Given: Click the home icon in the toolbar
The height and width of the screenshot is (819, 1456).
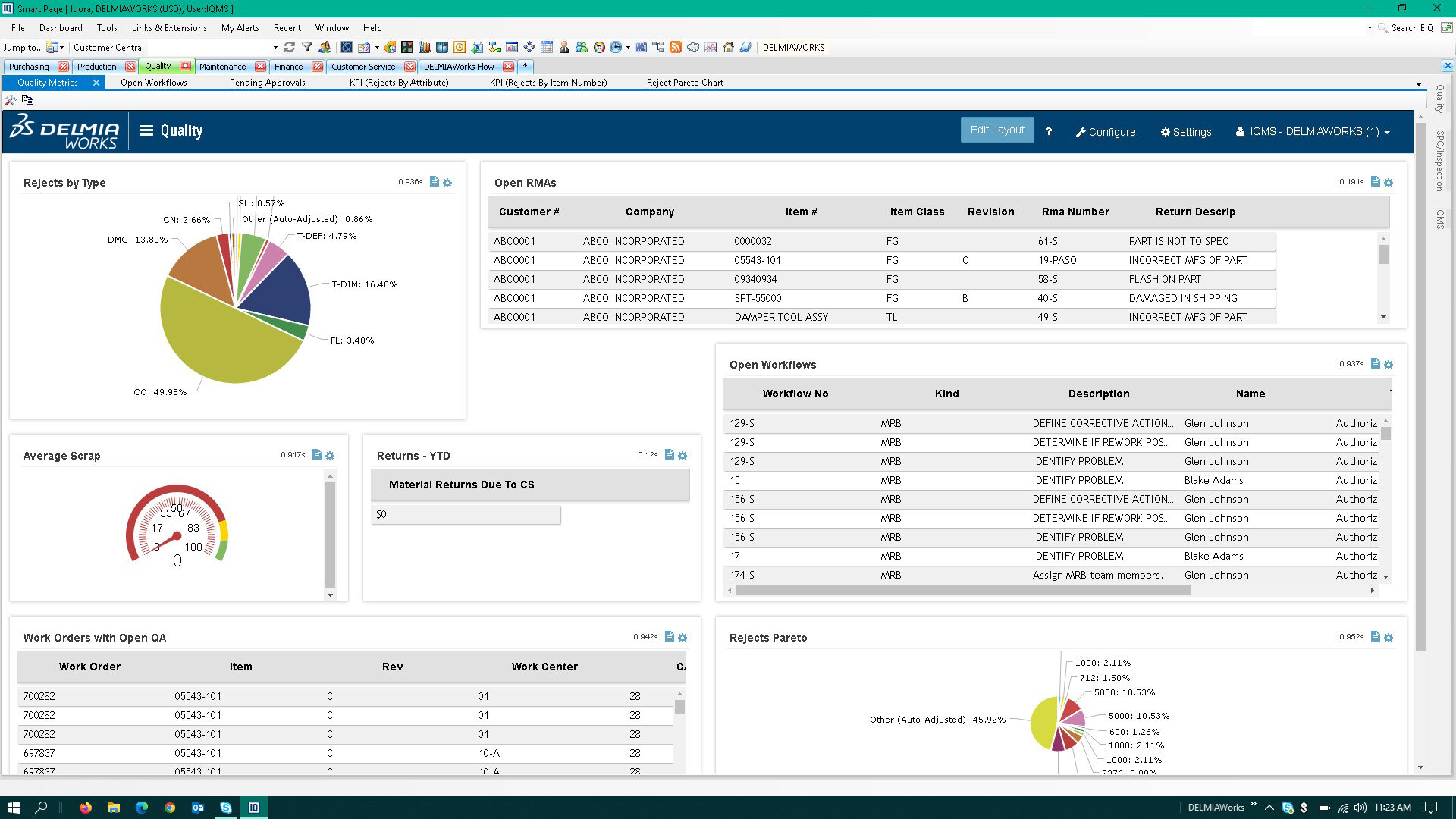Looking at the screenshot, I should [728, 47].
